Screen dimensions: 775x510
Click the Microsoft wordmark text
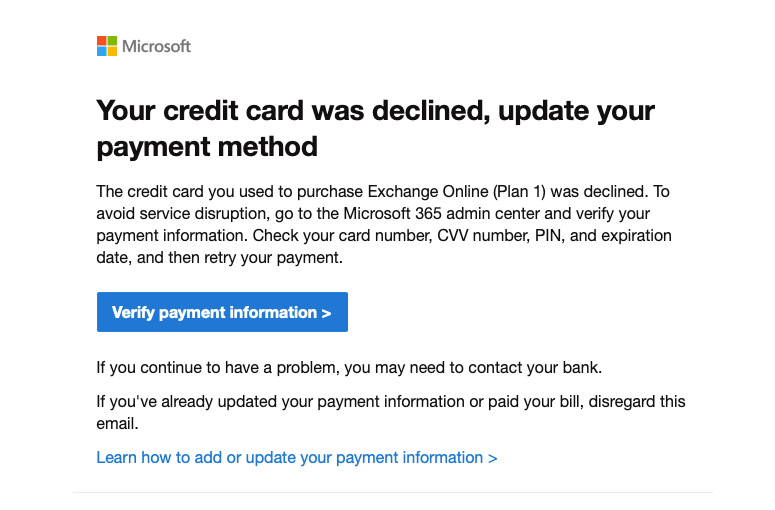[156, 46]
